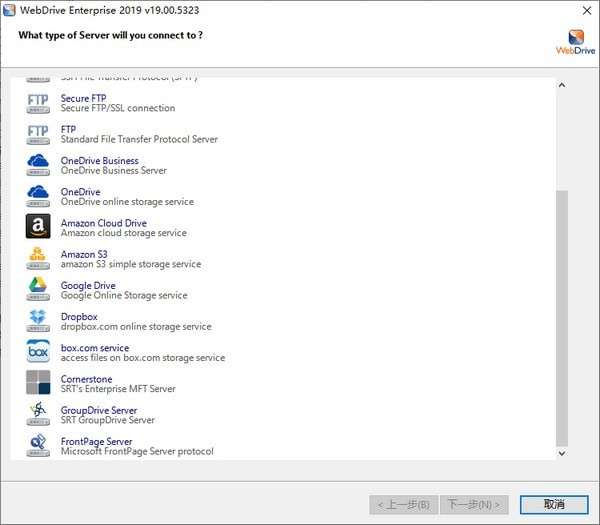Click 'amazon S3 simple storage service' description

[x=131, y=264]
